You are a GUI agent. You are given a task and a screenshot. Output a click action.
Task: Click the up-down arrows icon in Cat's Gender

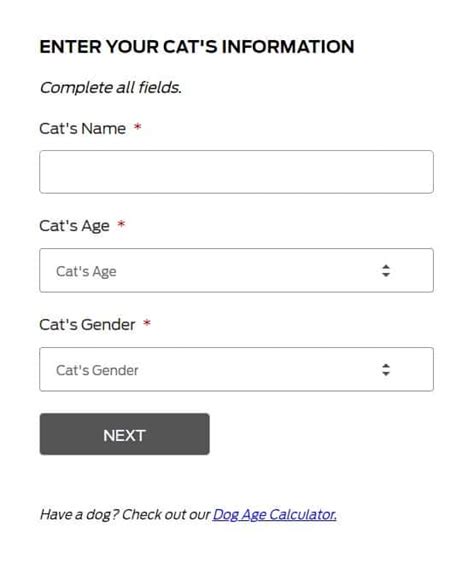pyautogui.click(x=386, y=370)
